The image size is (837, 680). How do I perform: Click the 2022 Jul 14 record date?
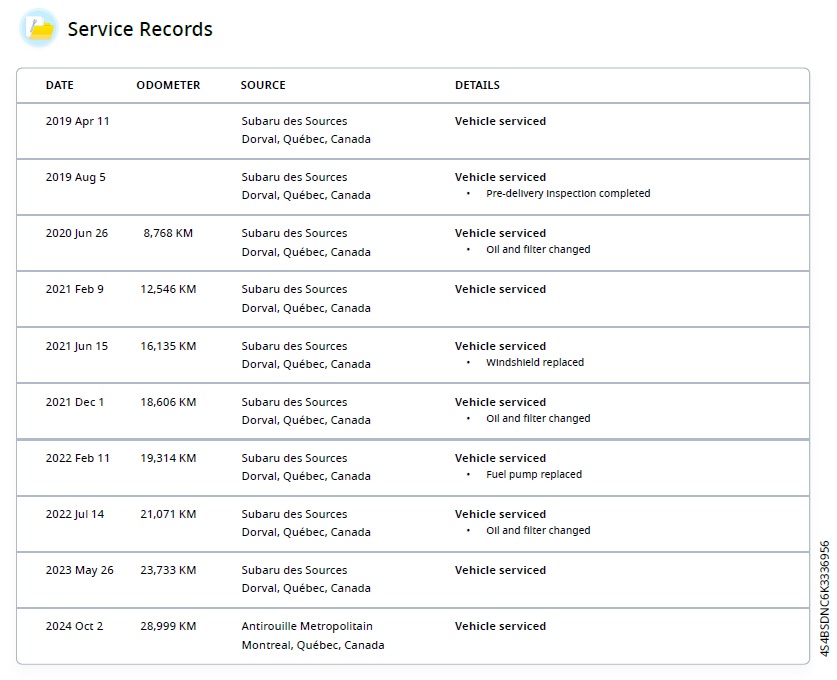pyautogui.click(x=75, y=514)
